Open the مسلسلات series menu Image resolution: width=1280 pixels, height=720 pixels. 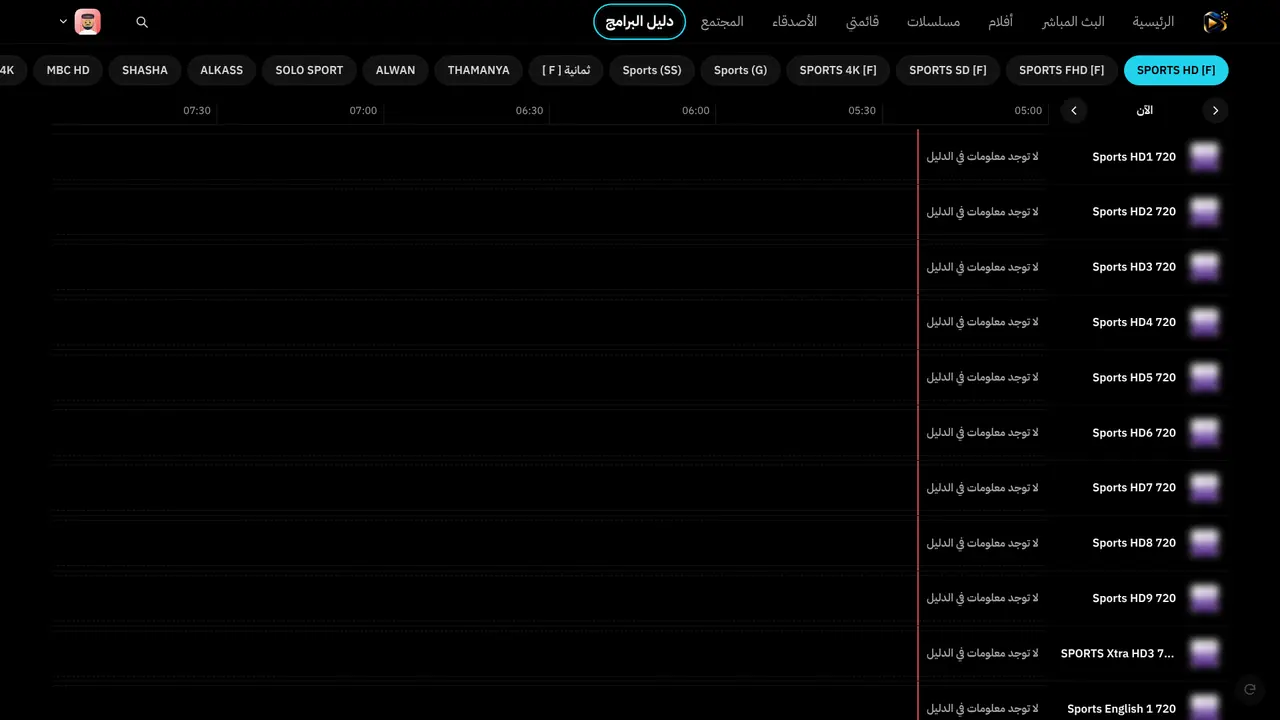[x=933, y=22]
